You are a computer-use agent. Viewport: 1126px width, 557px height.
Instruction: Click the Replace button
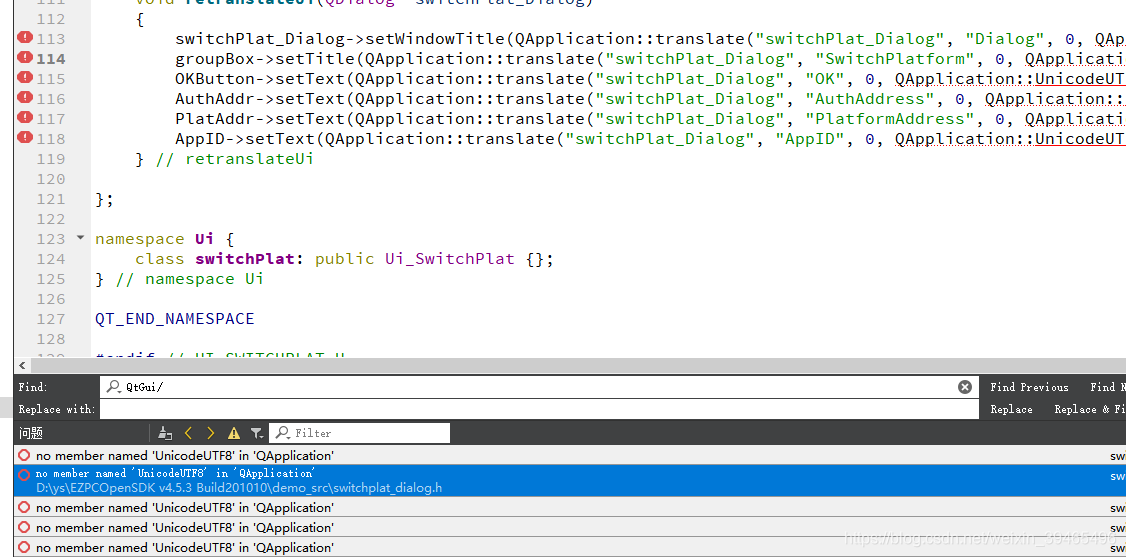tap(1011, 409)
